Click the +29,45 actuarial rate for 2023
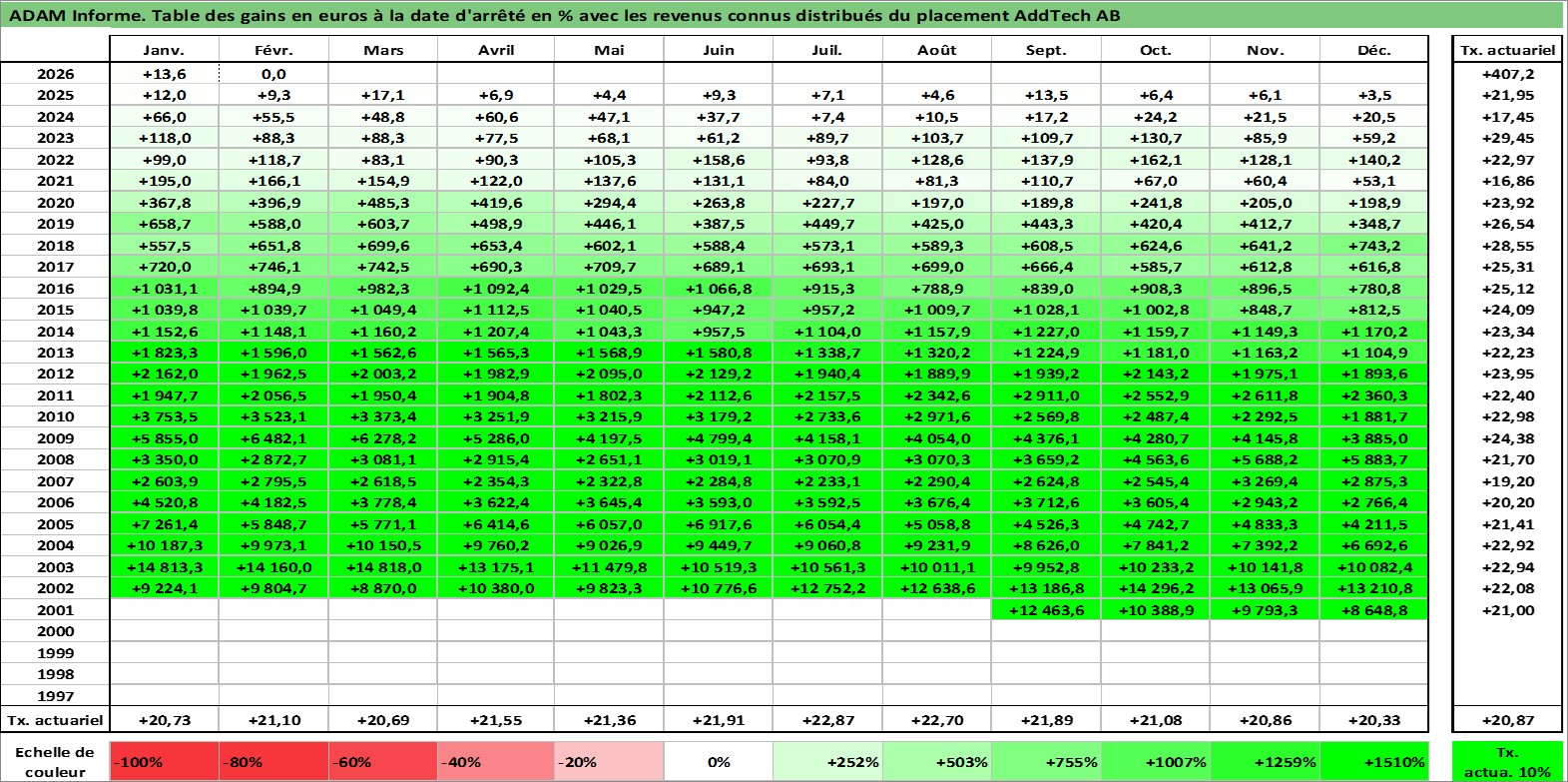This screenshot has height=782, width=1568. click(1507, 138)
